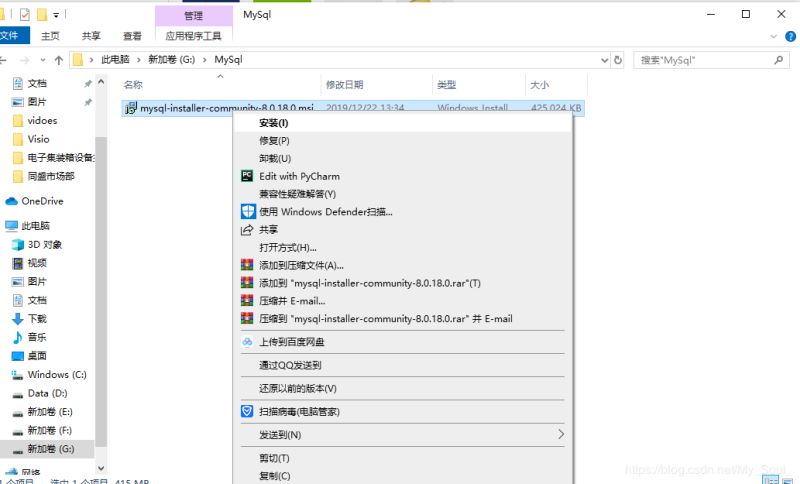Select 新加卷 (F:) drive in sidebar
The width and height of the screenshot is (800, 484).
coord(48,430)
